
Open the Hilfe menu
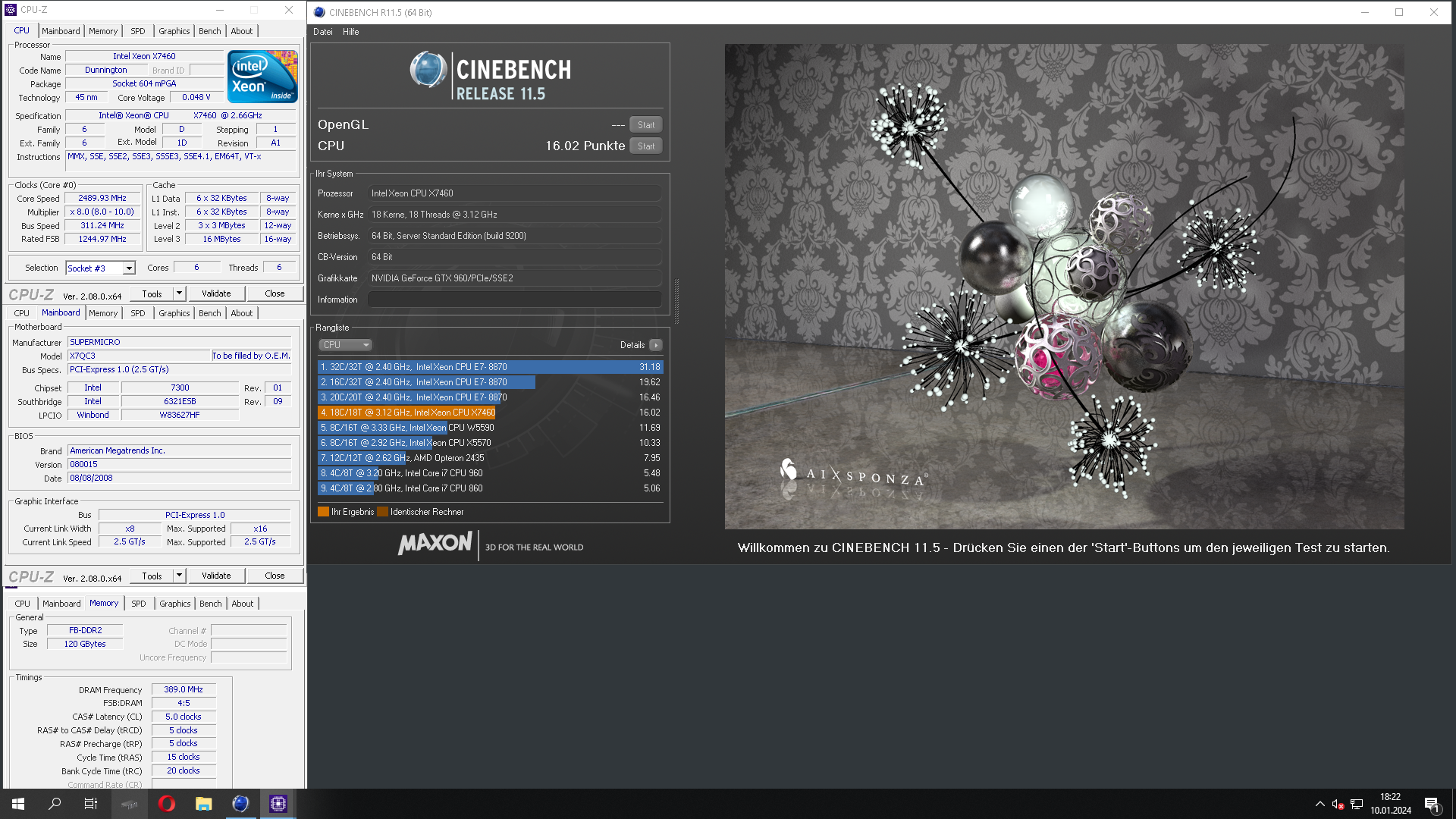tap(350, 32)
